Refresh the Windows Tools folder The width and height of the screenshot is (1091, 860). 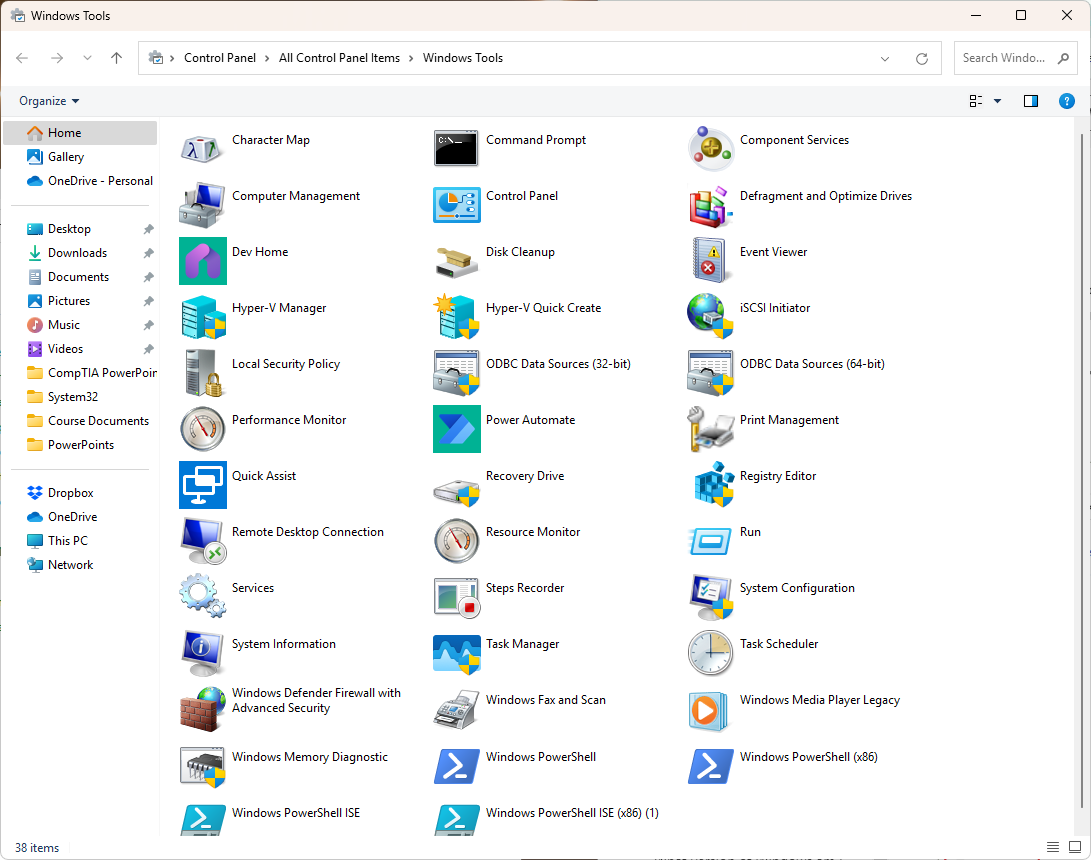pos(922,58)
